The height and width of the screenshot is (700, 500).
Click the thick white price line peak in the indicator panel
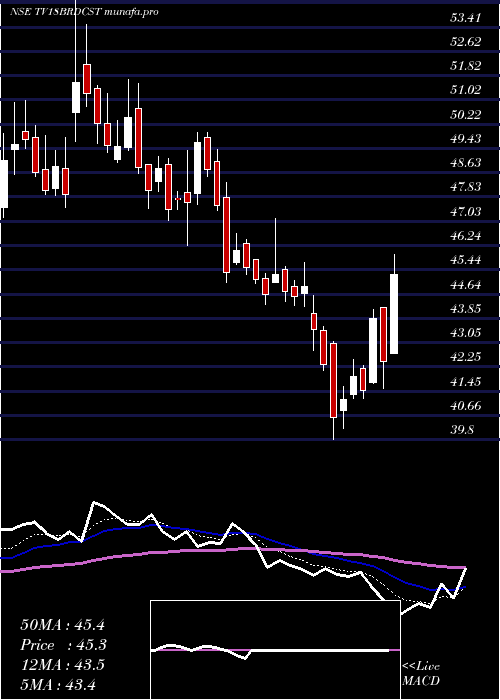pyautogui.click(x=94, y=503)
